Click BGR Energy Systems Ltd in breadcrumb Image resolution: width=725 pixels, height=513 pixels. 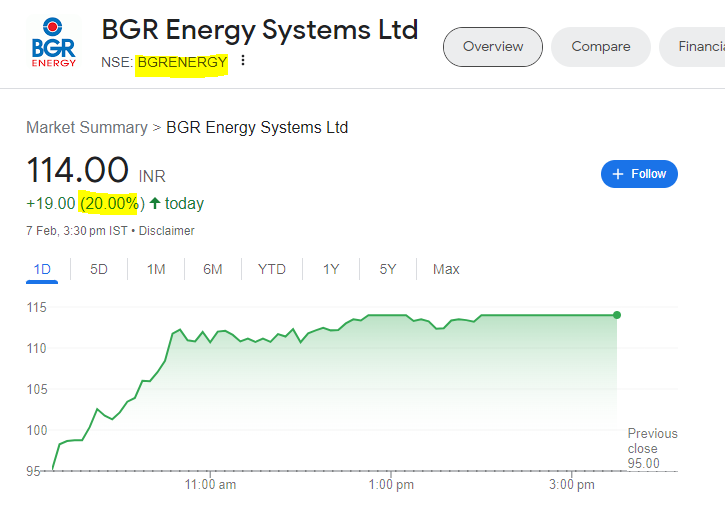[x=257, y=127]
